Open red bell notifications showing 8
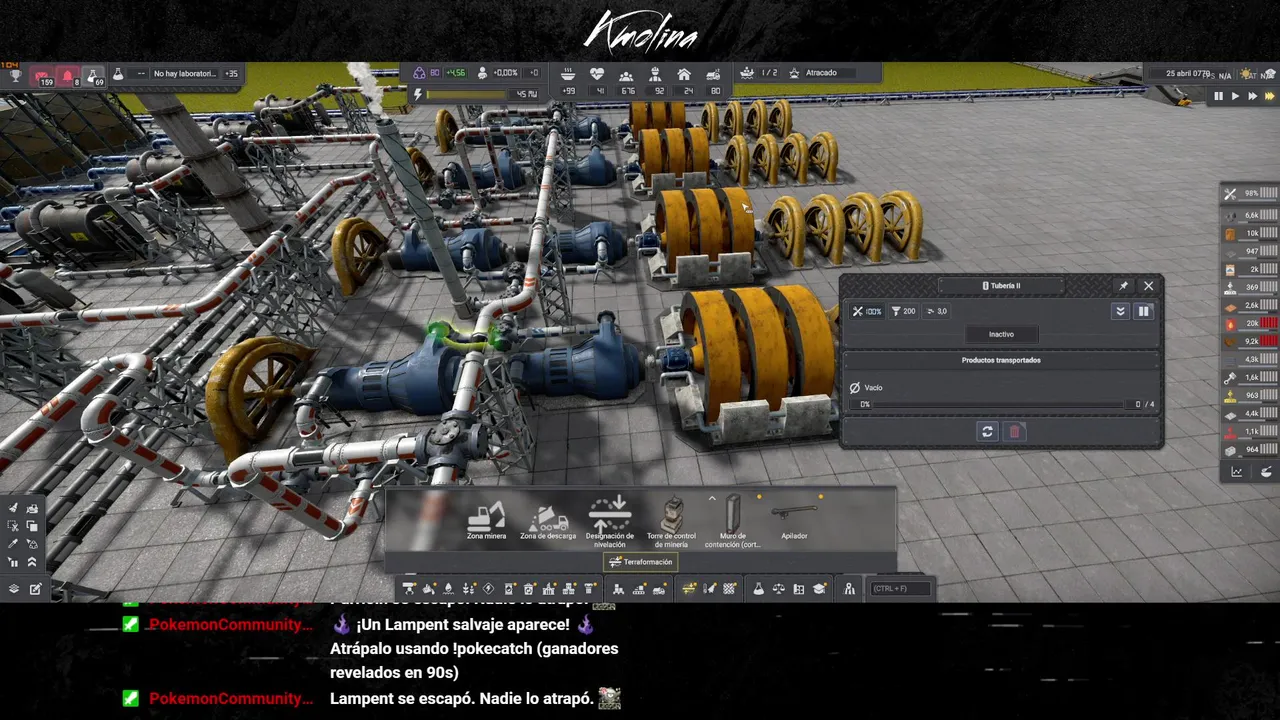This screenshot has width=1280, height=720. [68, 77]
